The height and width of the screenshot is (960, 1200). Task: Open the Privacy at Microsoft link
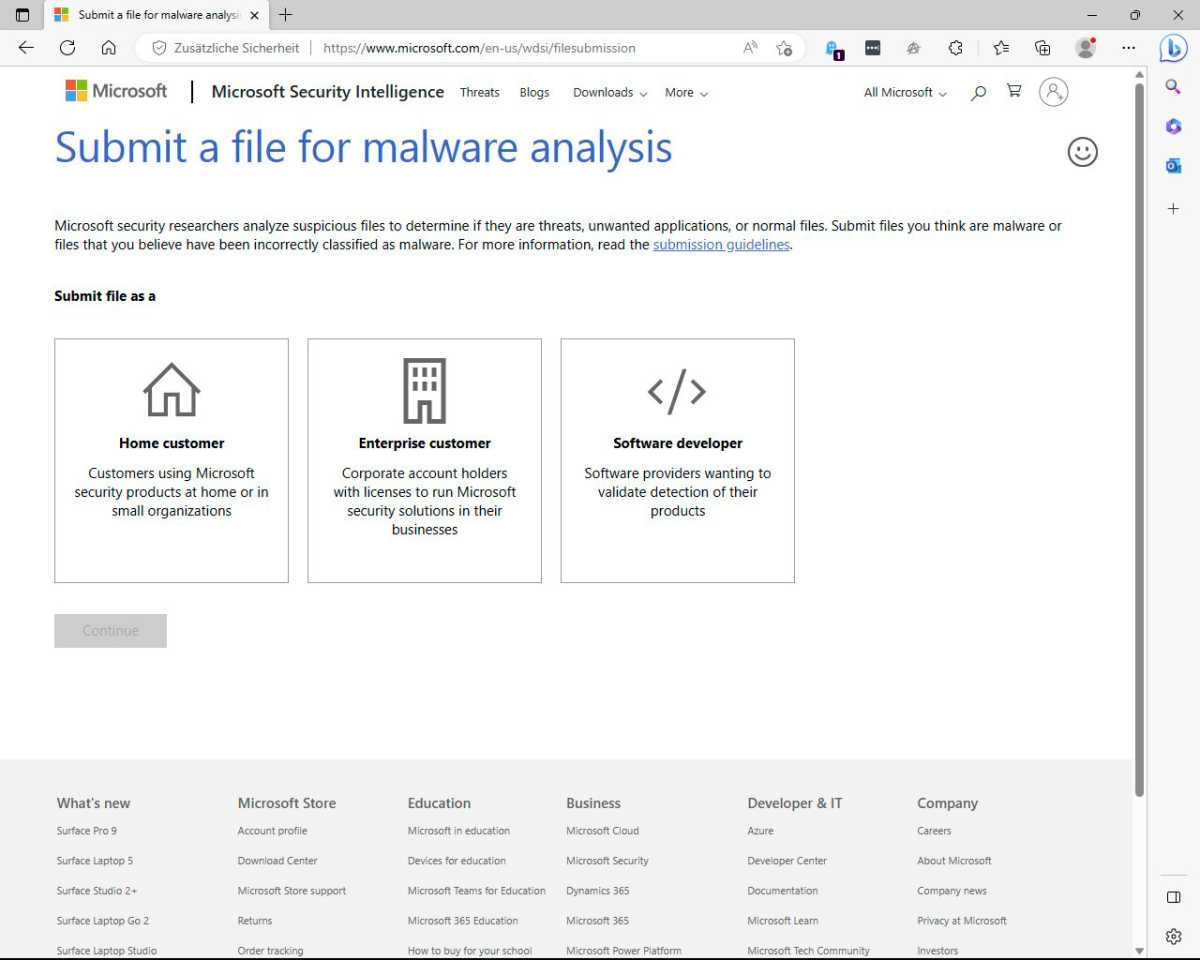click(962, 921)
